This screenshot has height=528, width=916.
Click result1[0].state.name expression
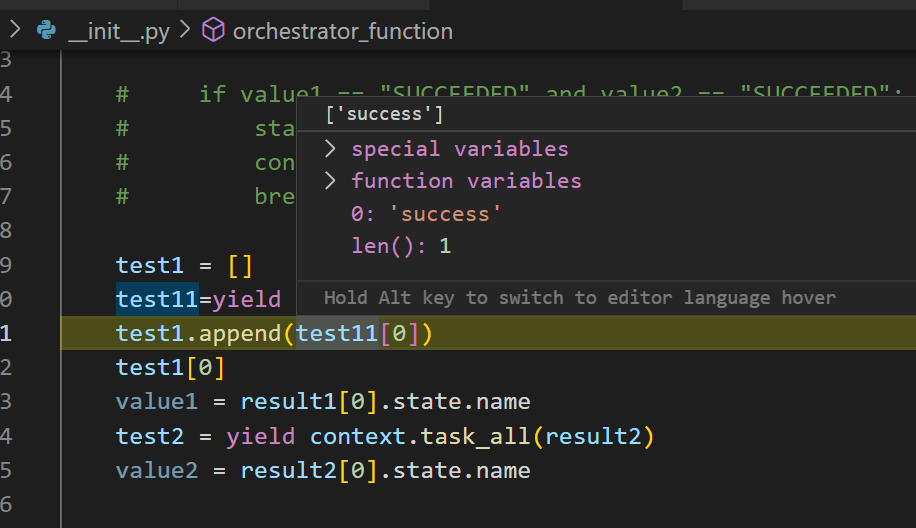[x=386, y=402]
